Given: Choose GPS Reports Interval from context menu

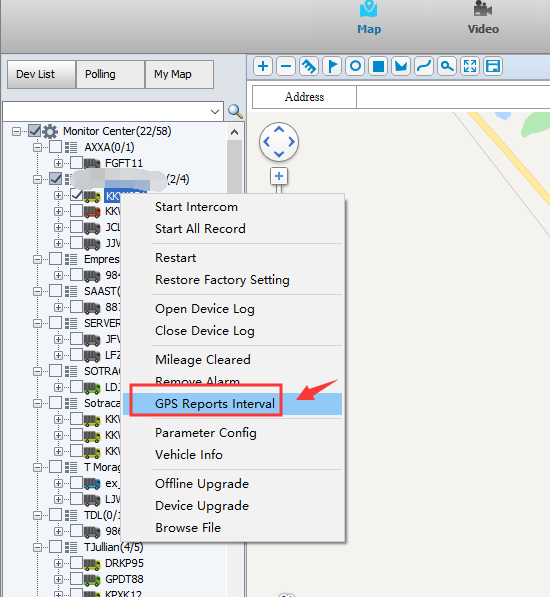Looking at the screenshot, I should coord(232,404).
